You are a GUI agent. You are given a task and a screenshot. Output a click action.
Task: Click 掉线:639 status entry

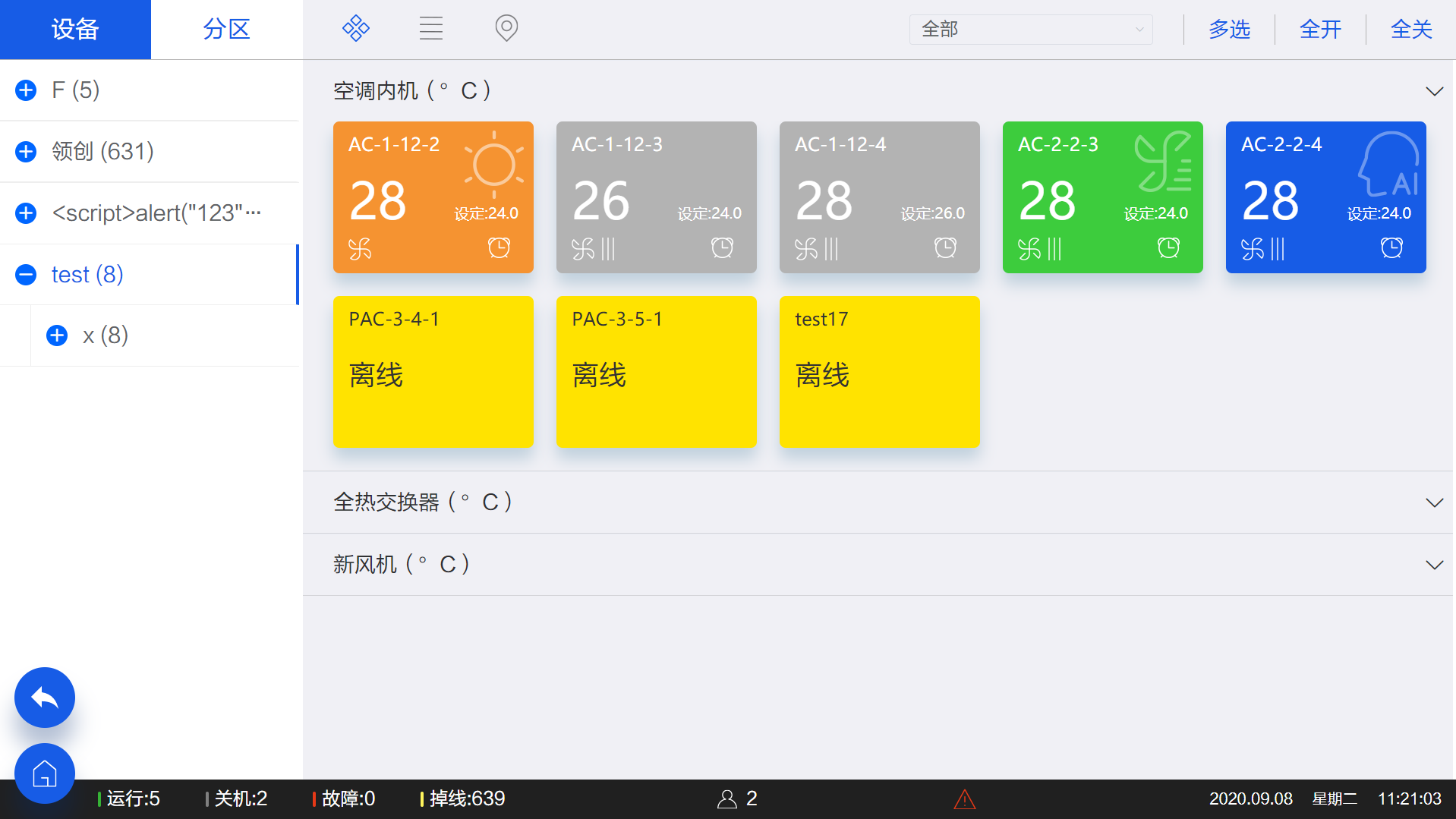point(463,799)
